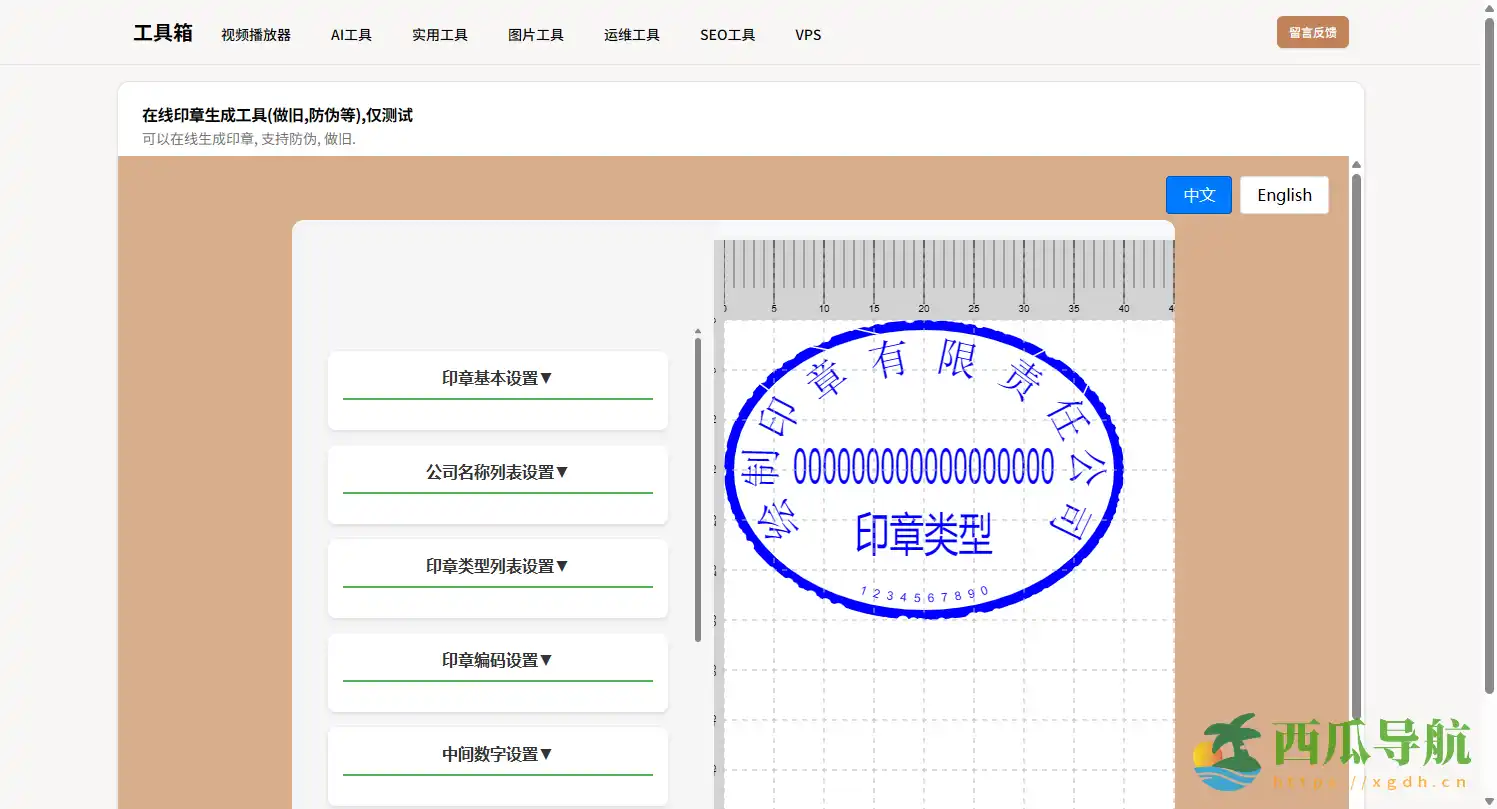Screen dimensions: 1497x809
Task: Expand the 印章类型列表设置 section
Action: 497,567
